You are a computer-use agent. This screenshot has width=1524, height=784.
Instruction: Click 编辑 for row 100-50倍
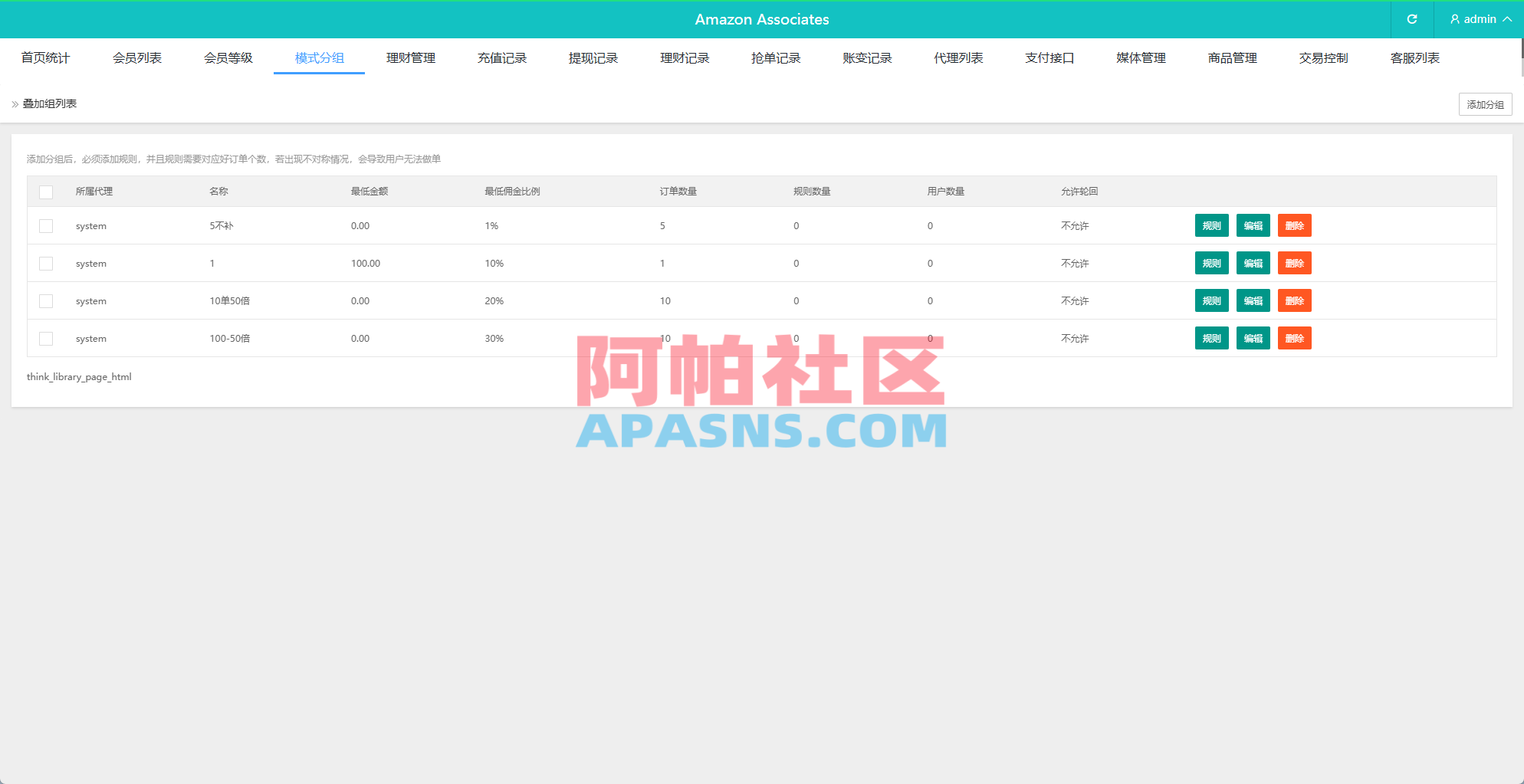click(1253, 339)
